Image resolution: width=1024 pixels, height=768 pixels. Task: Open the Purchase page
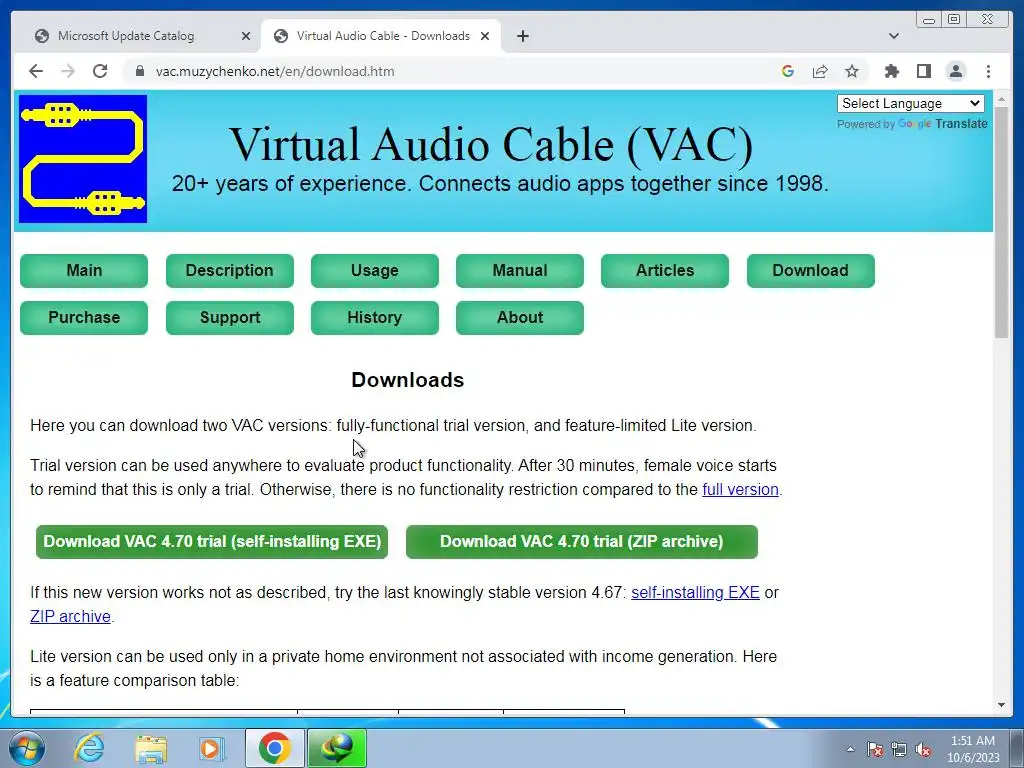(x=84, y=317)
